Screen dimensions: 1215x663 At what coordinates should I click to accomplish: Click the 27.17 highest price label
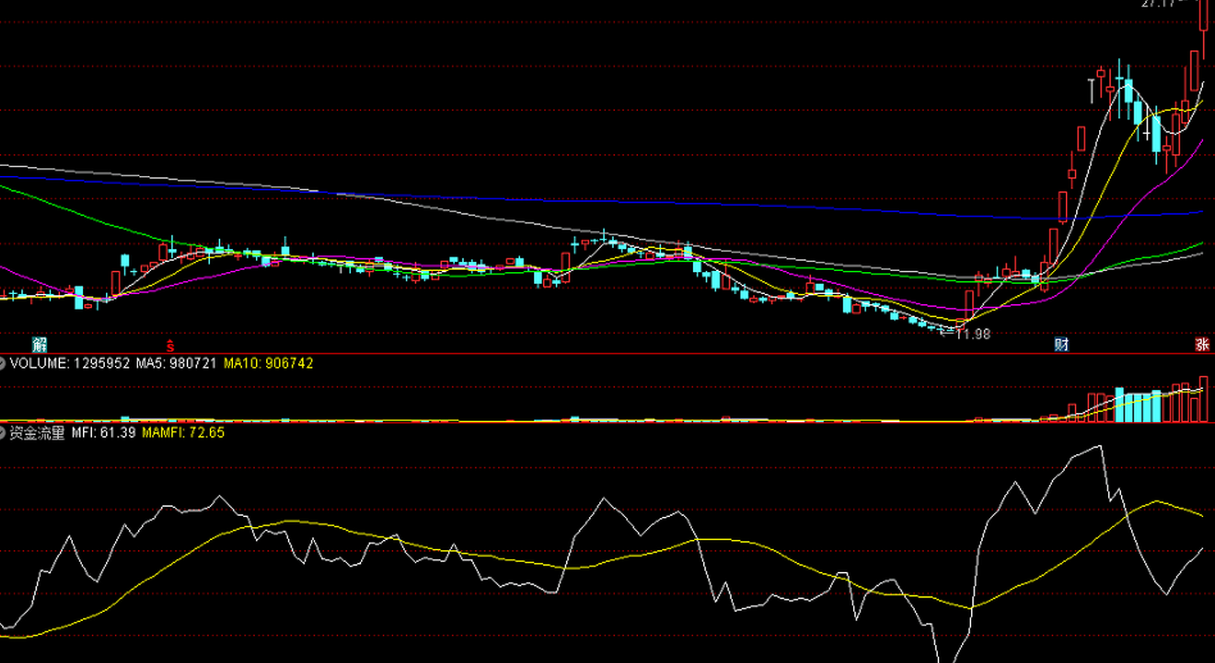[1159, 4]
